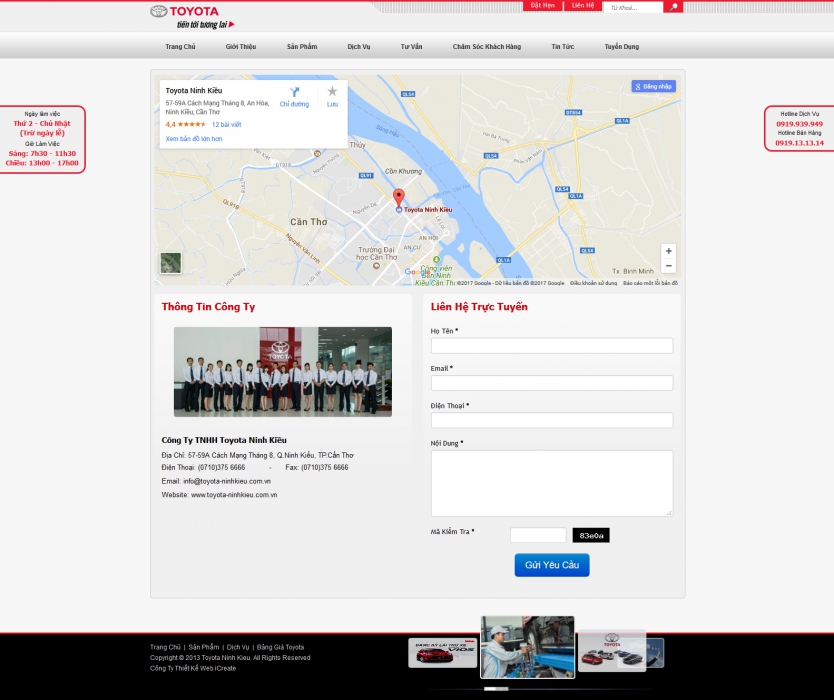This screenshot has width=834, height=700.
Task: Open the Chăm Sóc Khách Hàng menu
Action: (x=486, y=47)
